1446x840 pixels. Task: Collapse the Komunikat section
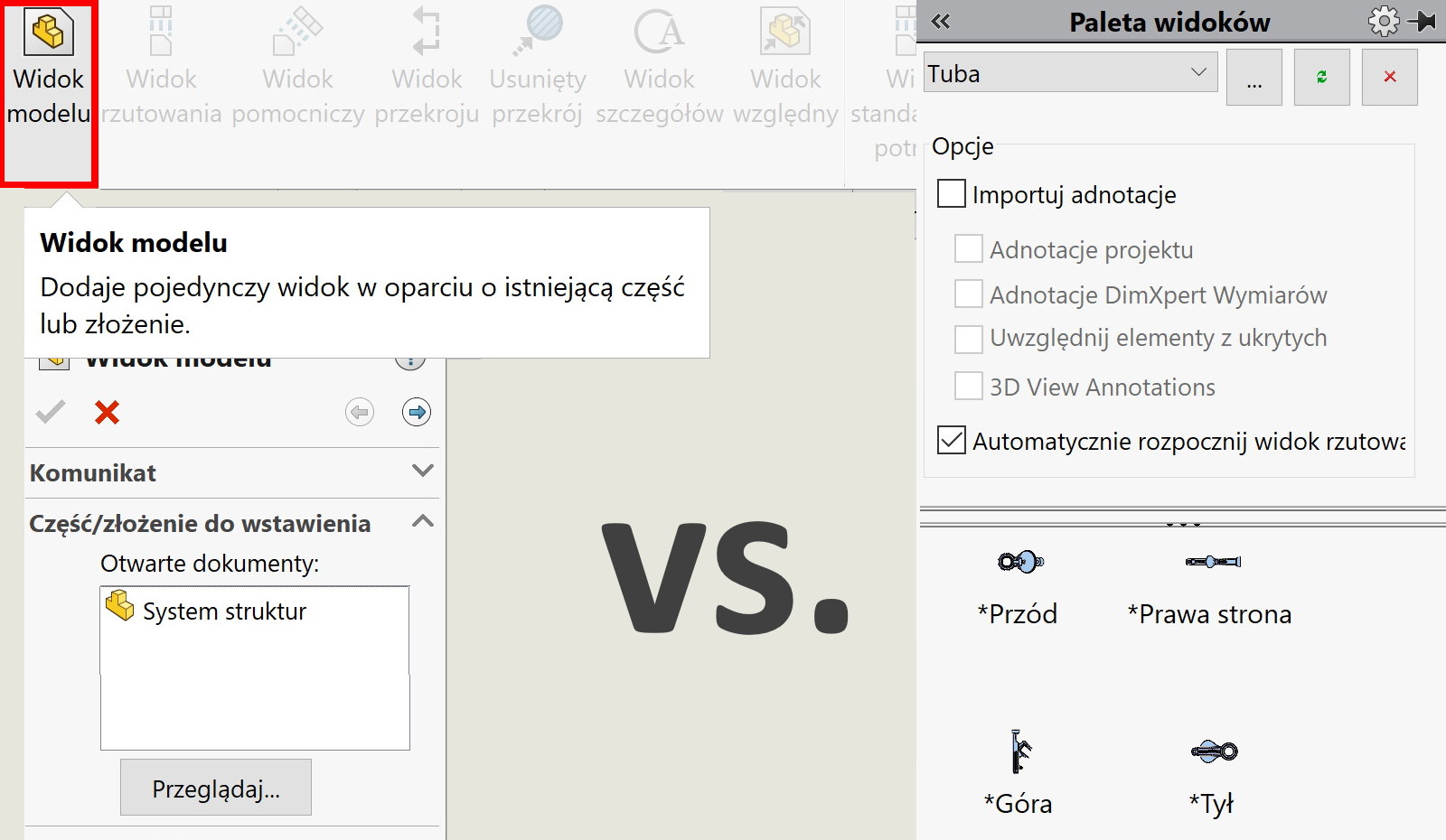coord(421,471)
